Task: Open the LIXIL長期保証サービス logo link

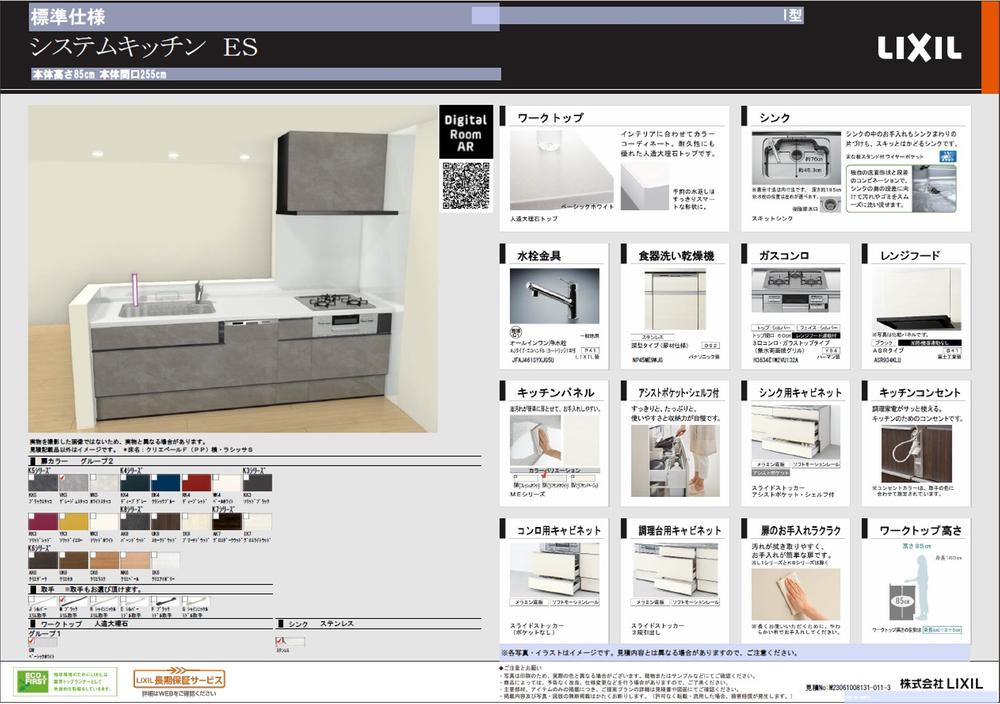Action: click(x=179, y=679)
